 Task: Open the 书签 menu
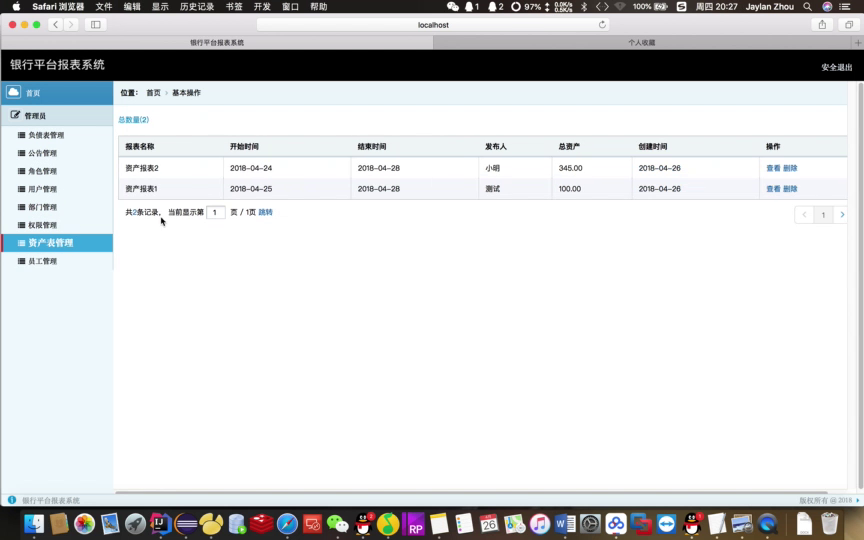click(x=234, y=7)
